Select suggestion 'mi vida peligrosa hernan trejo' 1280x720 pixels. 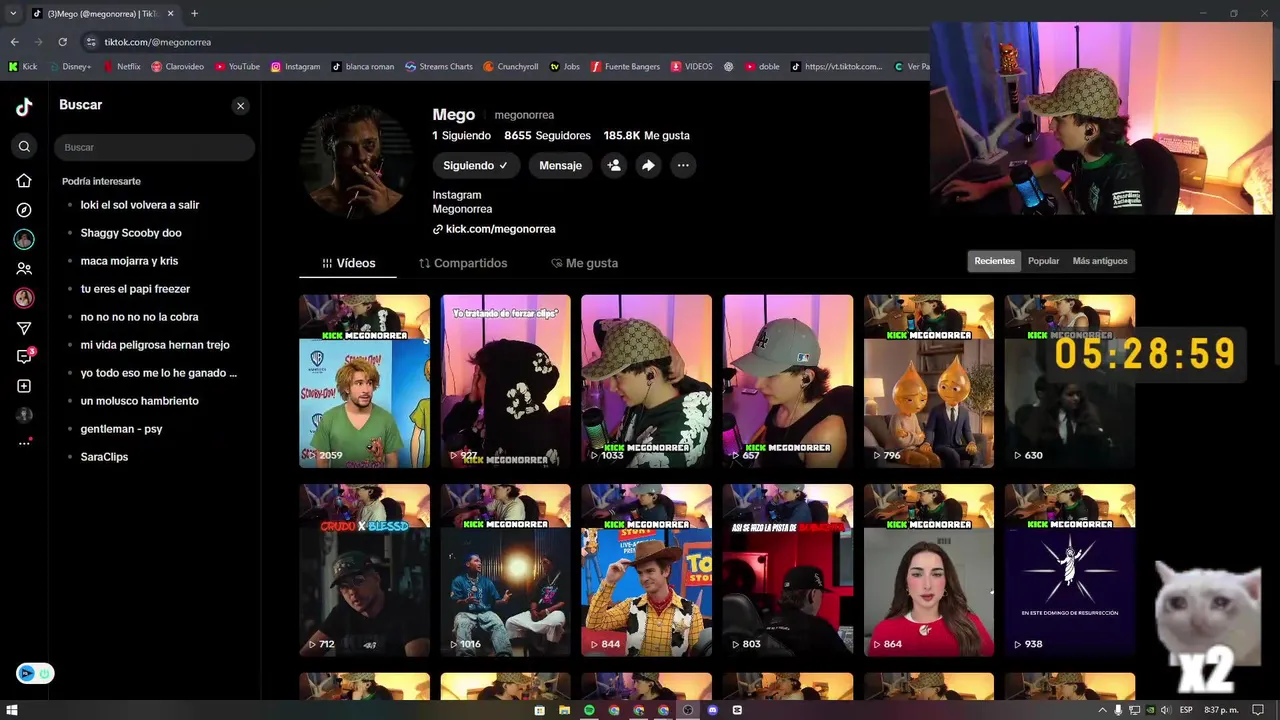tap(155, 345)
